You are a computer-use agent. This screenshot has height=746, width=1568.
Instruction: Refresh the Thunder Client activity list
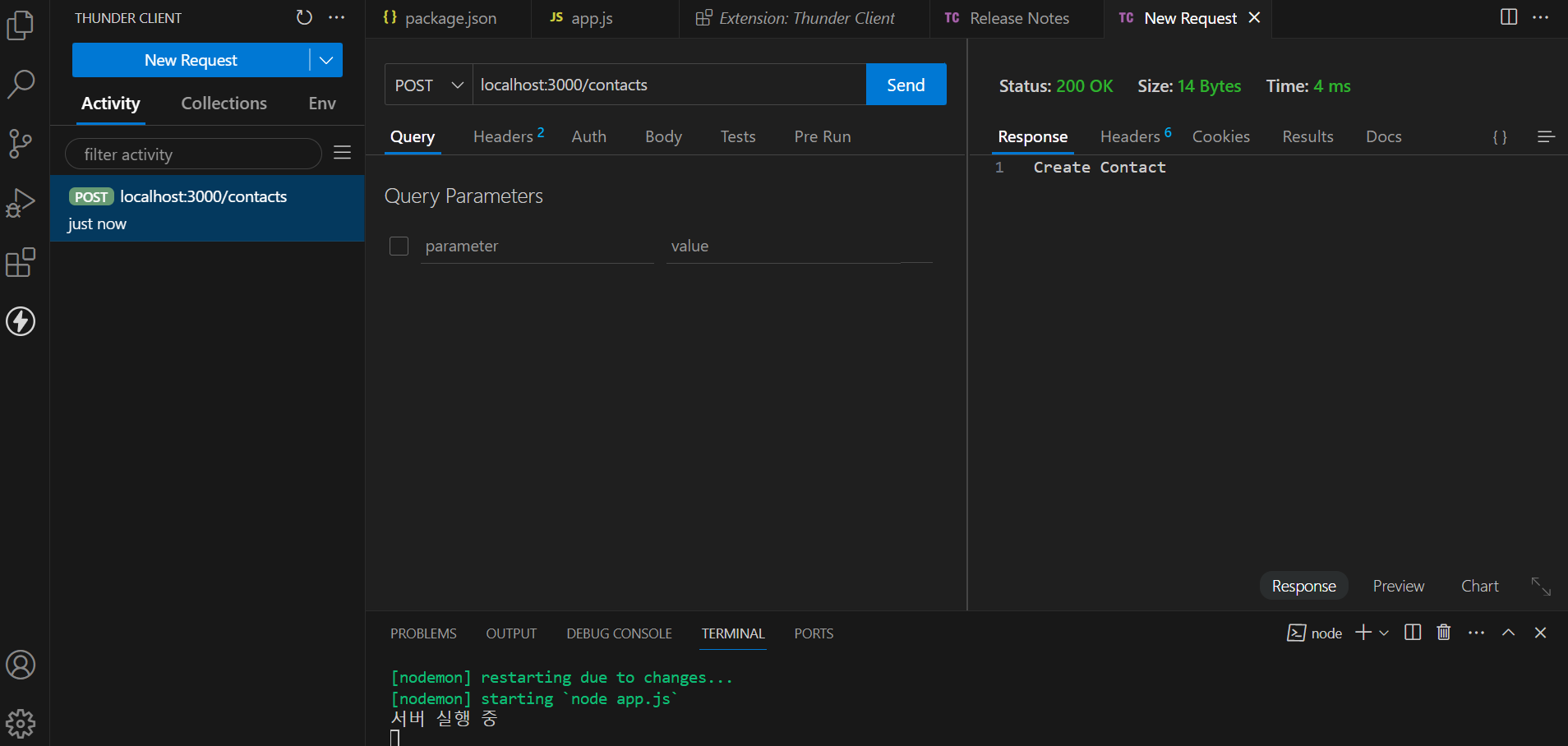pos(304,17)
